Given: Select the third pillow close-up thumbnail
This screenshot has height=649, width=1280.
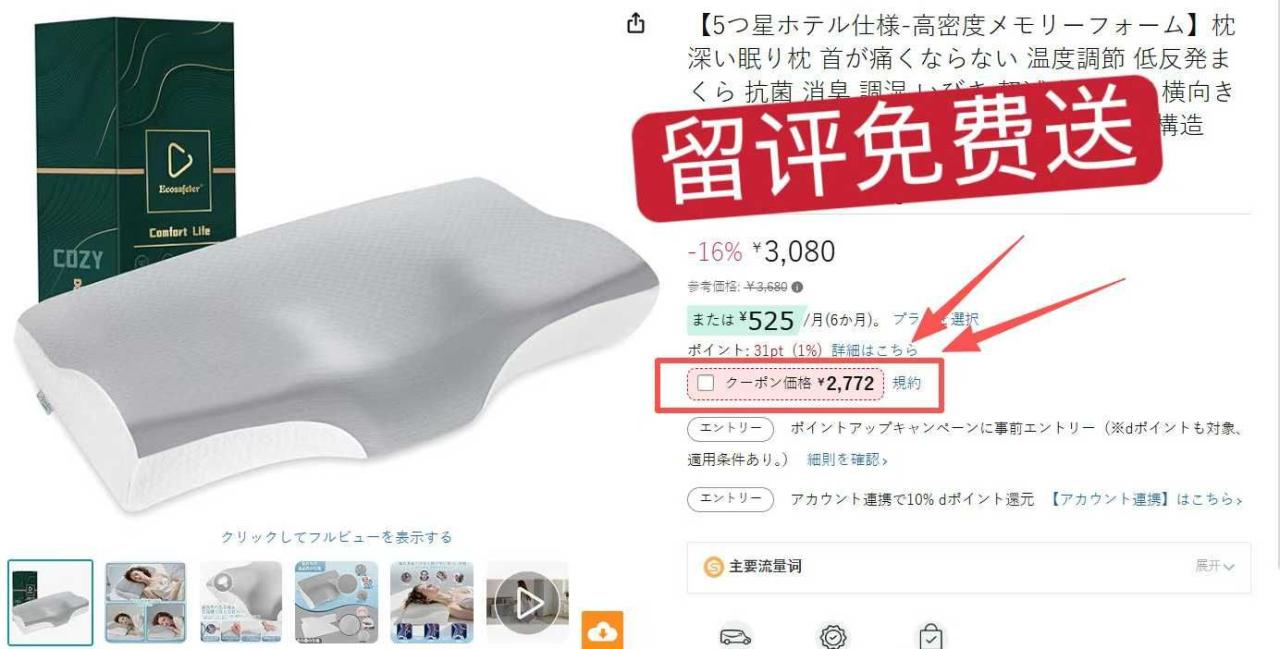Looking at the screenshot, I should (x=241, y=602).
